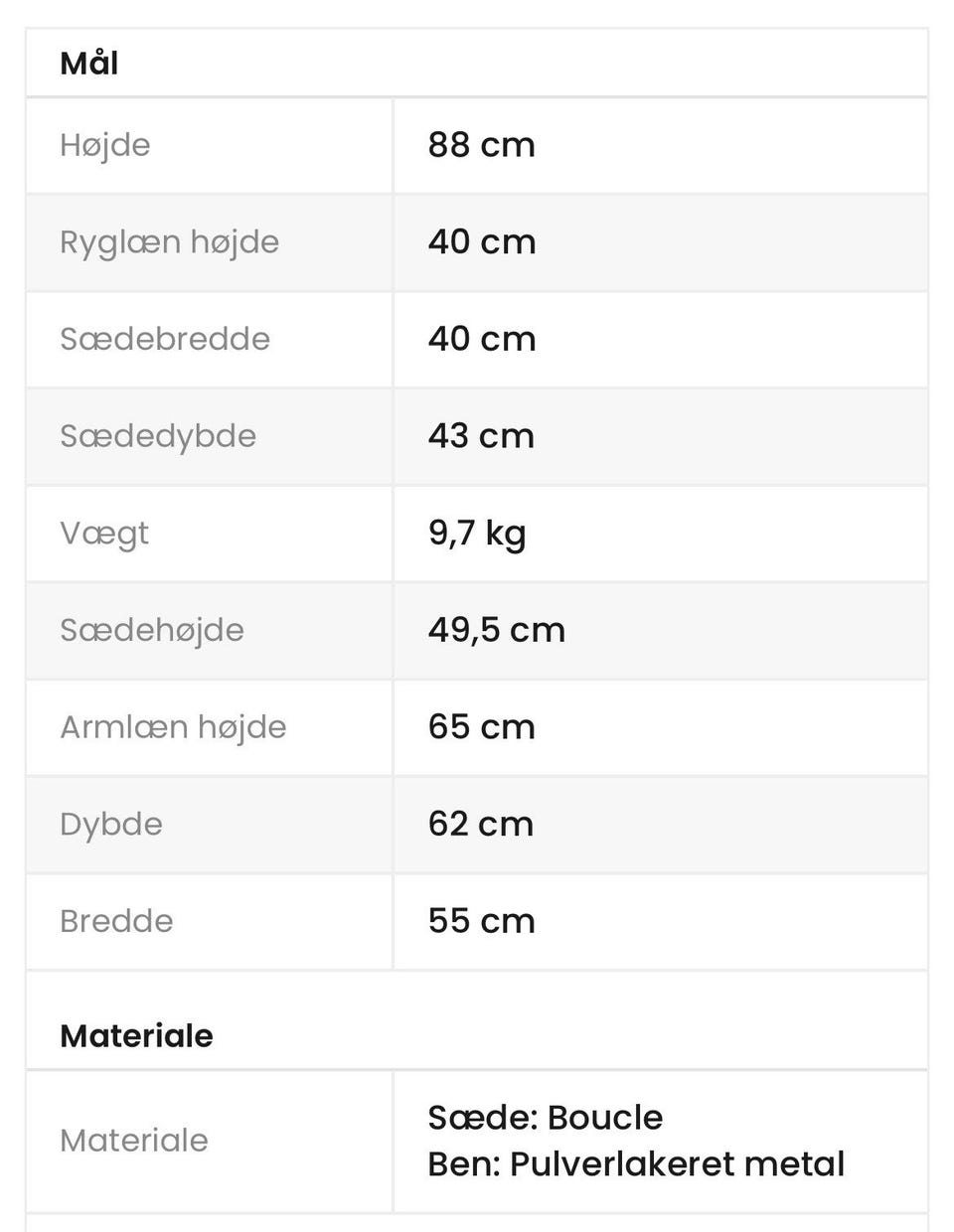Select the 49,5 cm seat height value
The image size is (954, 1232).
pyautogui.click(x=497, y=630)
